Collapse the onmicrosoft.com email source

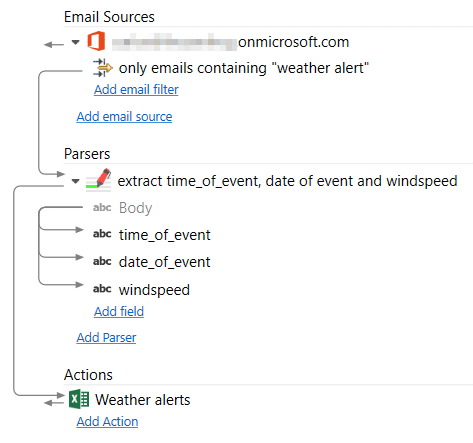(x=76, y=42)
